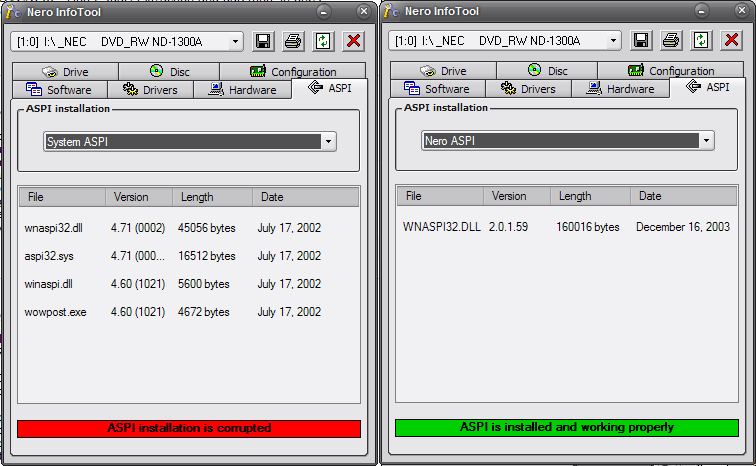Close right Nero InfoTool window

[742, 11]
